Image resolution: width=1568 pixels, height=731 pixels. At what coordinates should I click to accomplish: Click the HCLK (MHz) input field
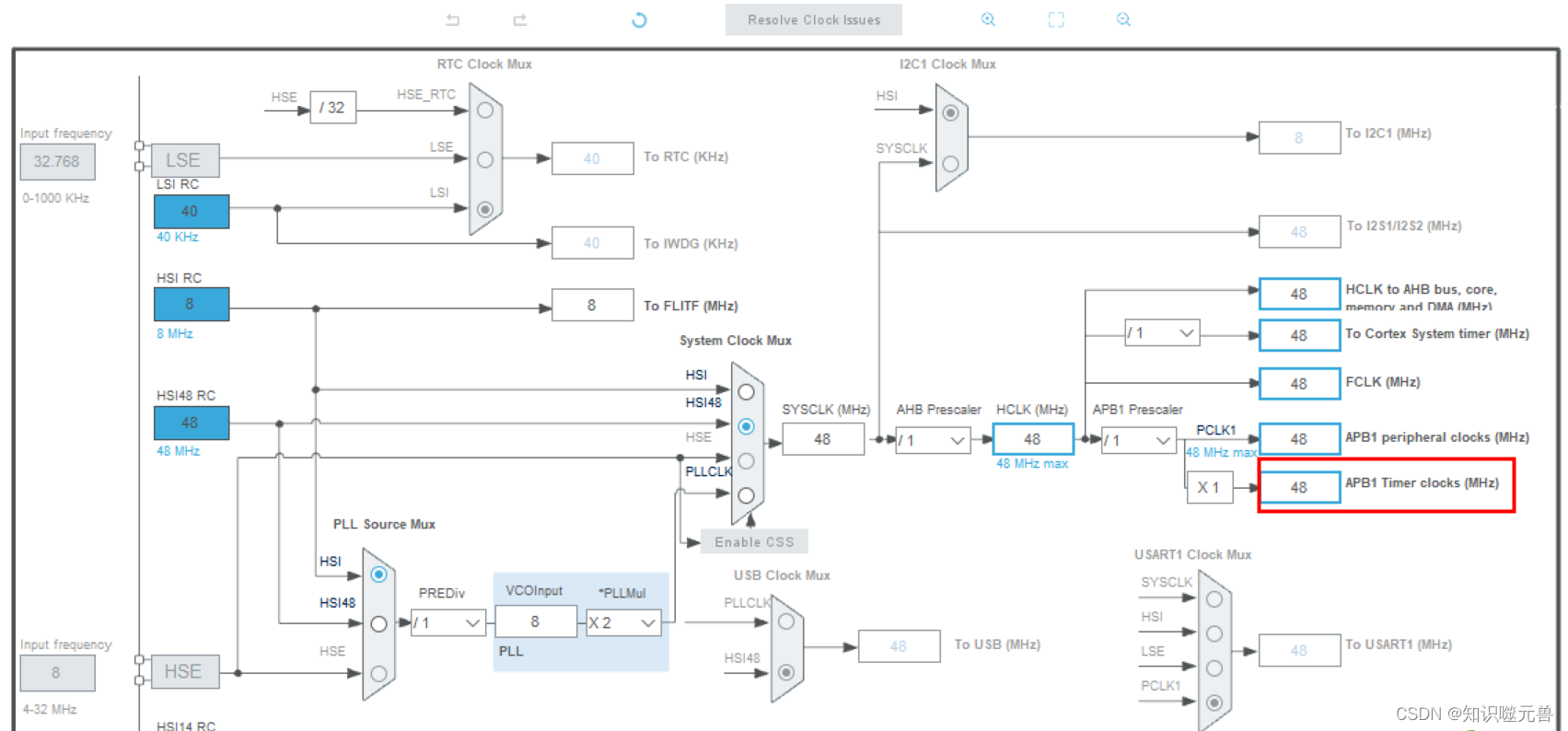pos(1032,439)
